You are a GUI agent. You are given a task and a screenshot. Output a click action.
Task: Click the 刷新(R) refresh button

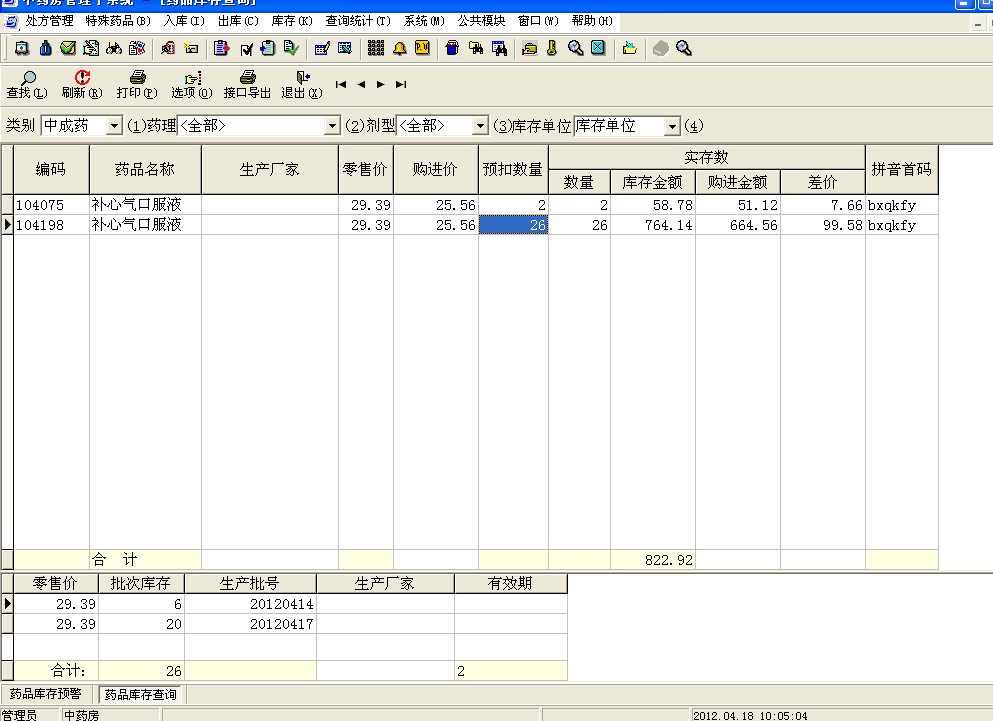pos(82,85)
